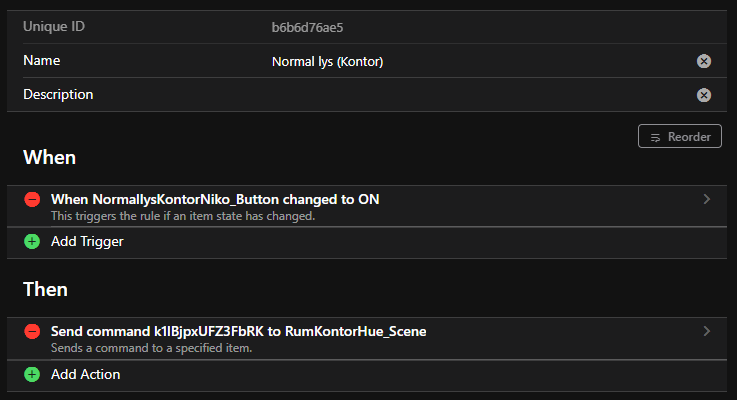This screenshot has height=400, width=737.
Task: Clear the Name field with its X icon
Action: (x=704, y=62)
